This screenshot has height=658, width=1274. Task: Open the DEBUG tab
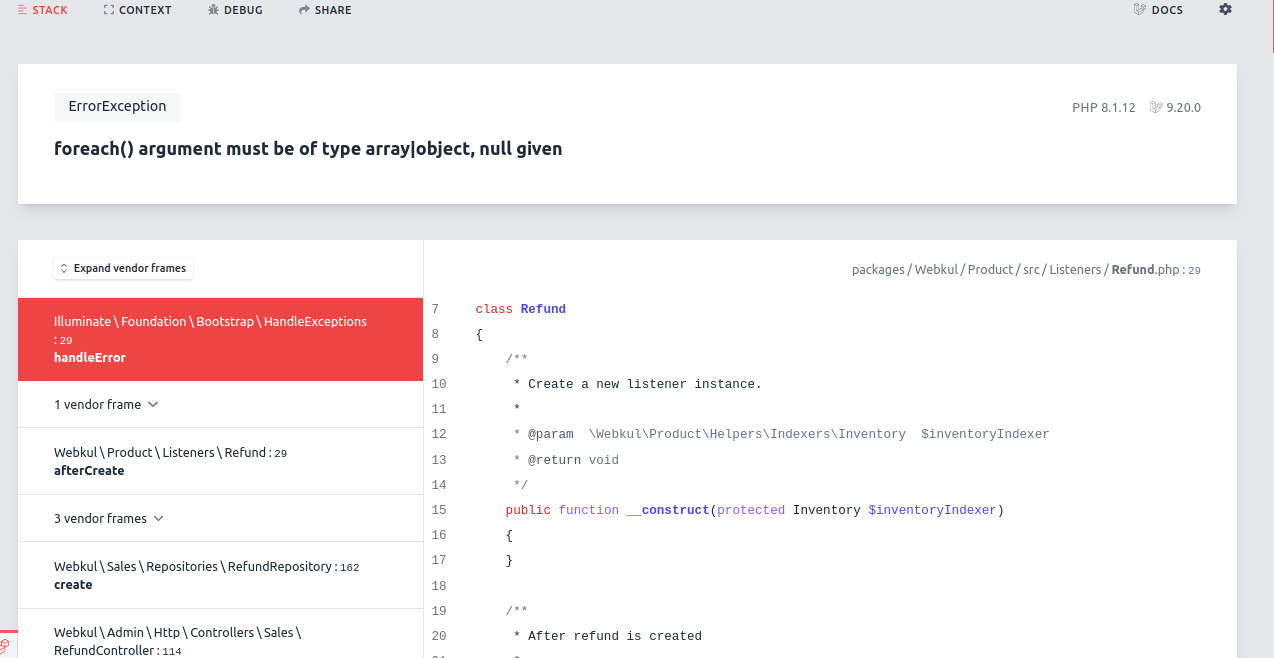(x=235, y=10)
